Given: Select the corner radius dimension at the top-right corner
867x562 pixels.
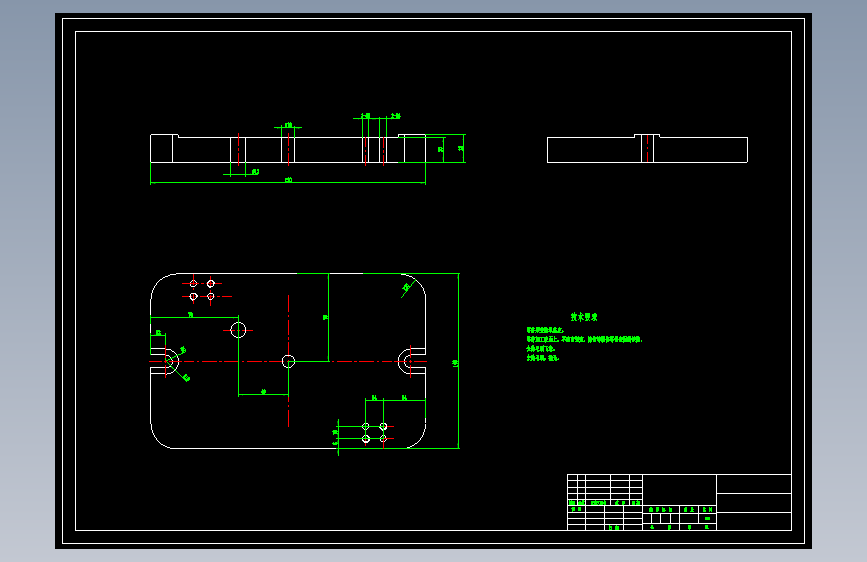Looking at the screenshot, I should click(408, 288).
